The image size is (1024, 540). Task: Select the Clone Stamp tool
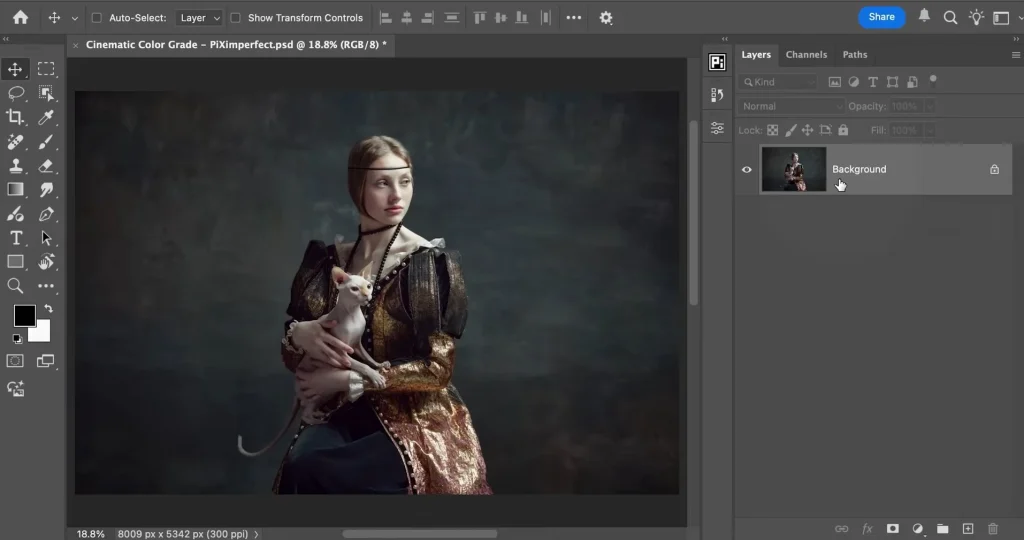coord(15,166)
